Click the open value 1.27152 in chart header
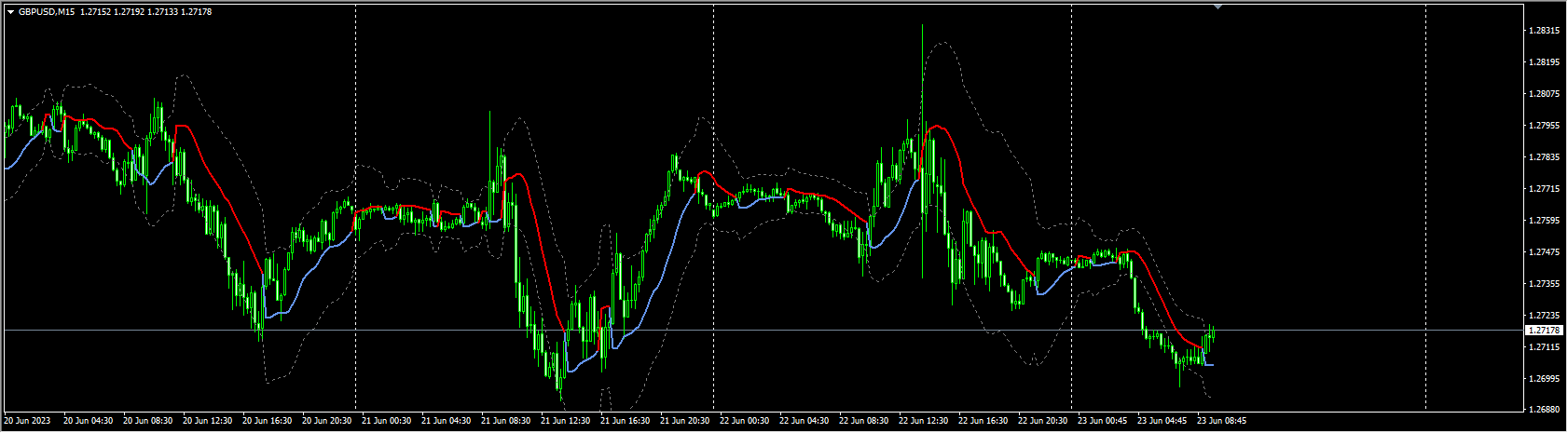This screenshot has height=433, width=1568. coord(95,12)
